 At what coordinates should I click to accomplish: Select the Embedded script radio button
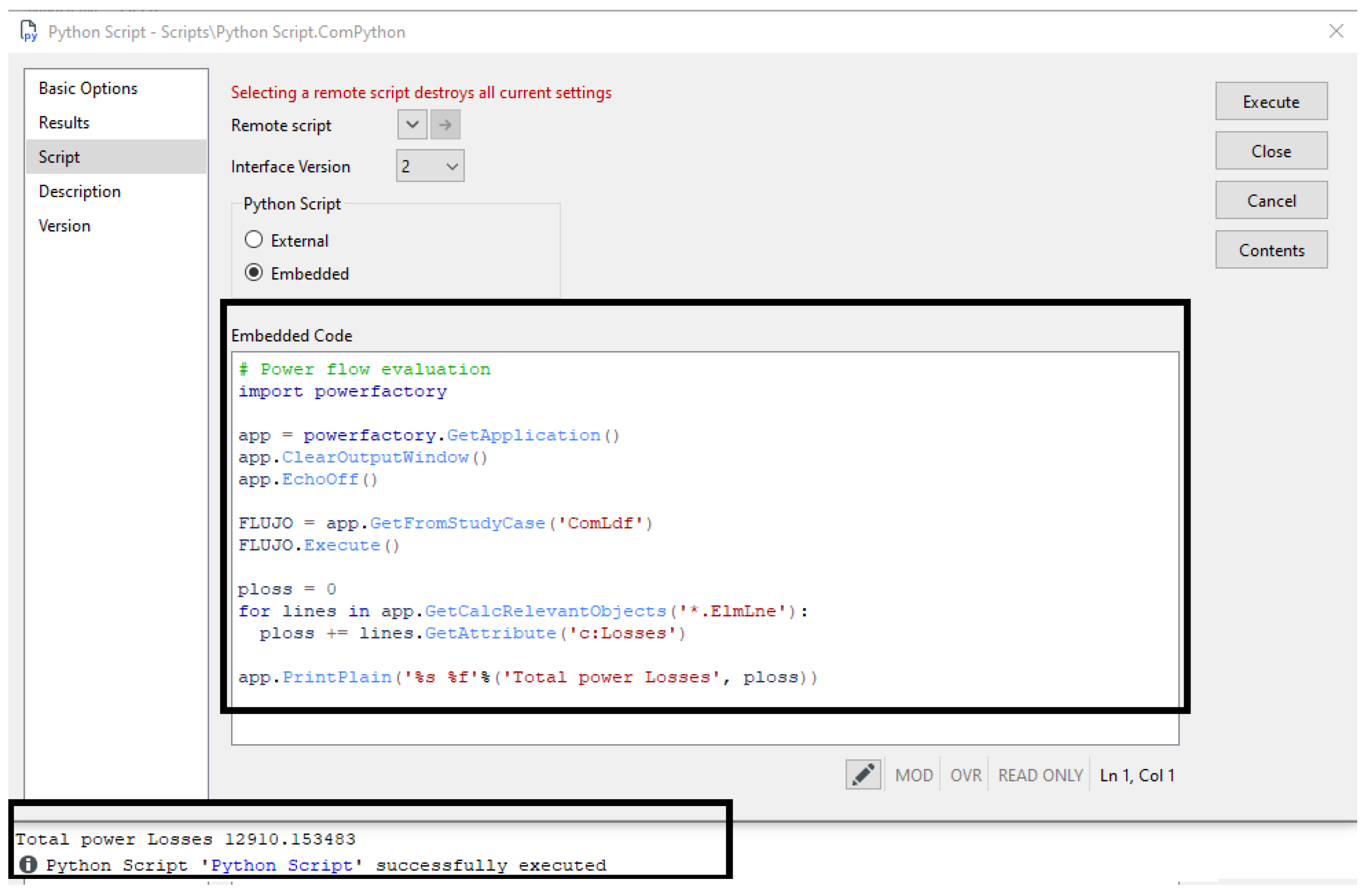coord(254,273)
